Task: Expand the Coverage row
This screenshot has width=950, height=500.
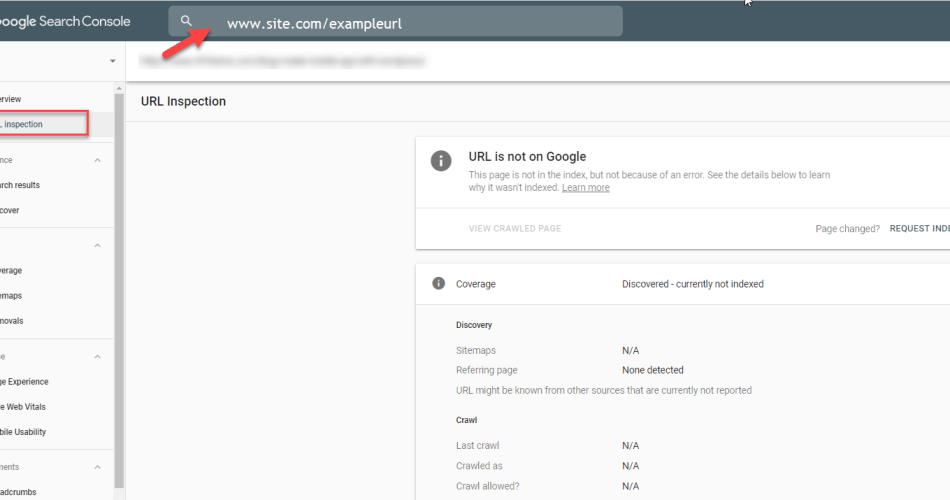Action: click(x=683, y=284)
